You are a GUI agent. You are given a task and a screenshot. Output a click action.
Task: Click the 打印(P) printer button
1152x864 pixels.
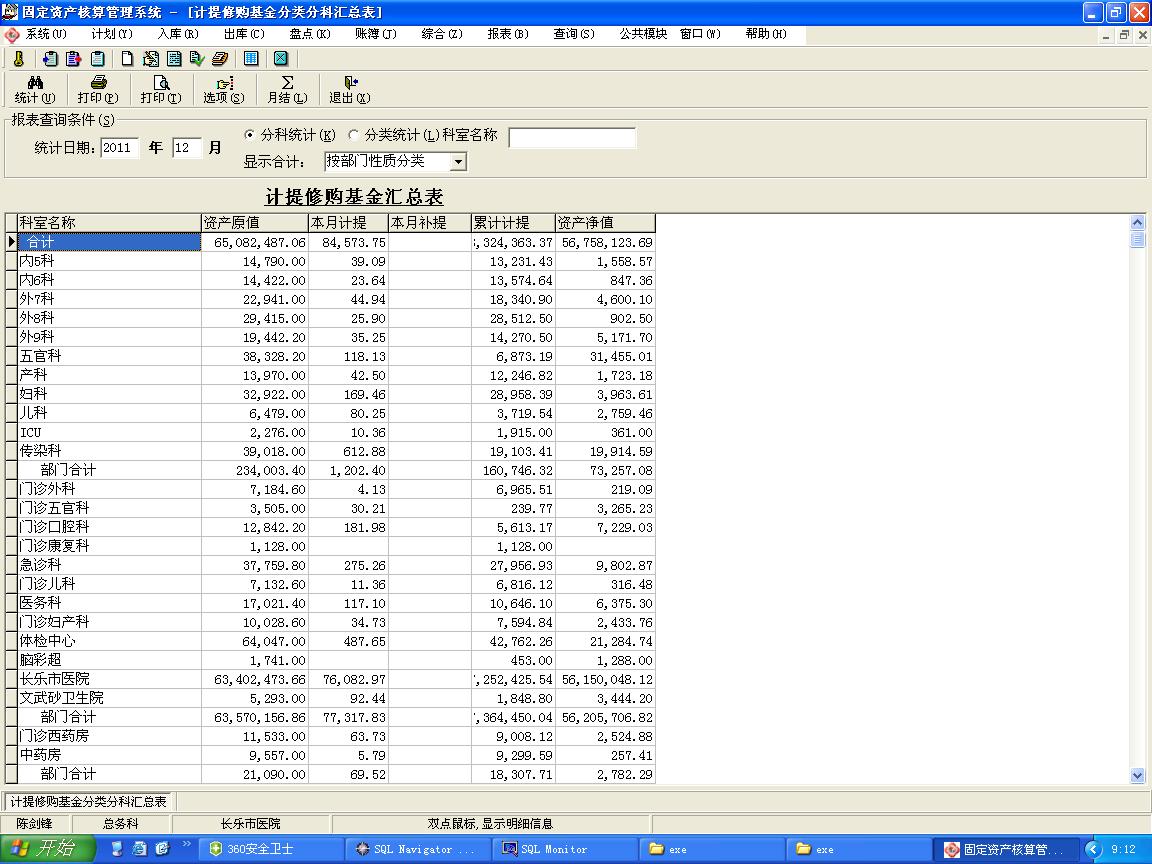(98, 90)
